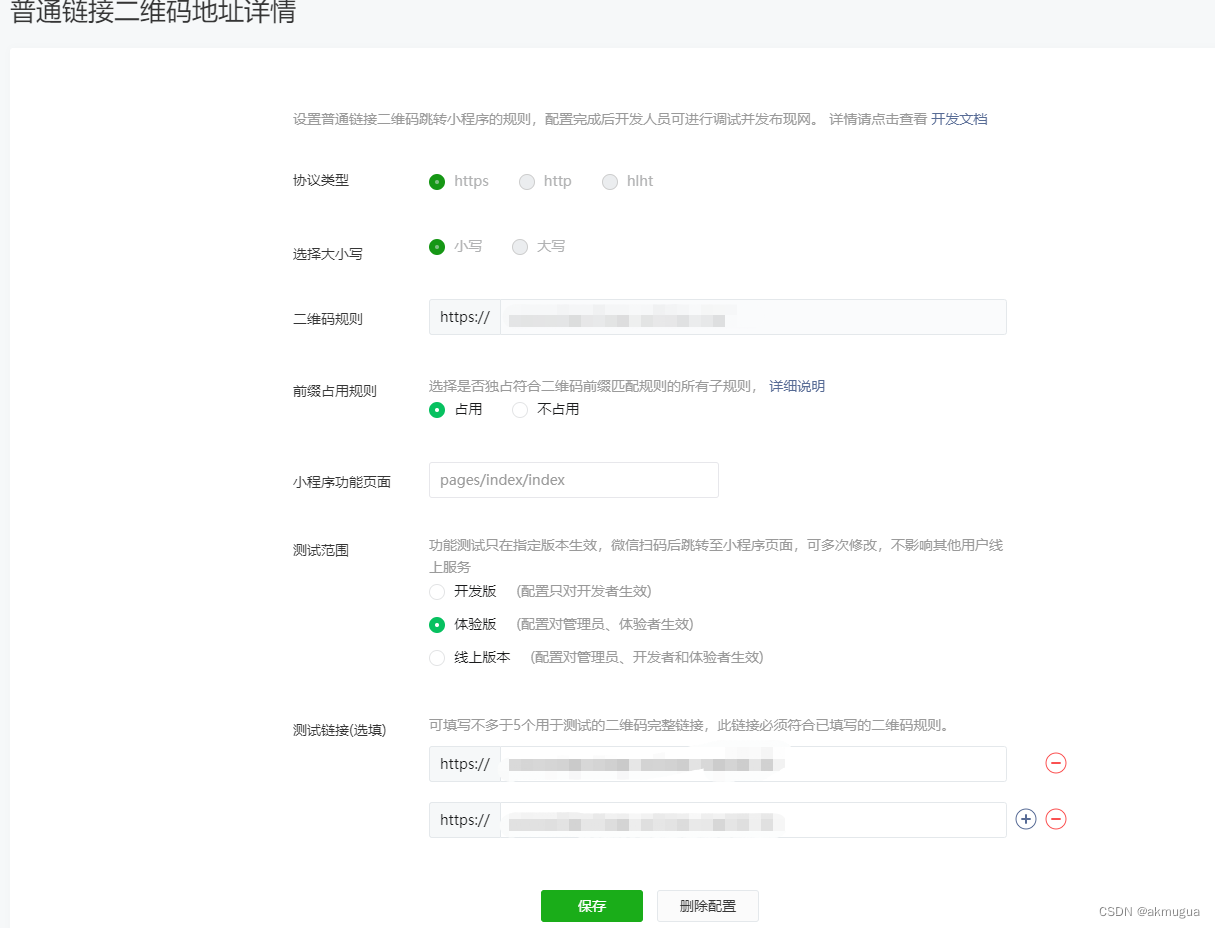Focus the second 测试链接 input field
1215x928 pixels.
[x=753, y=820]
